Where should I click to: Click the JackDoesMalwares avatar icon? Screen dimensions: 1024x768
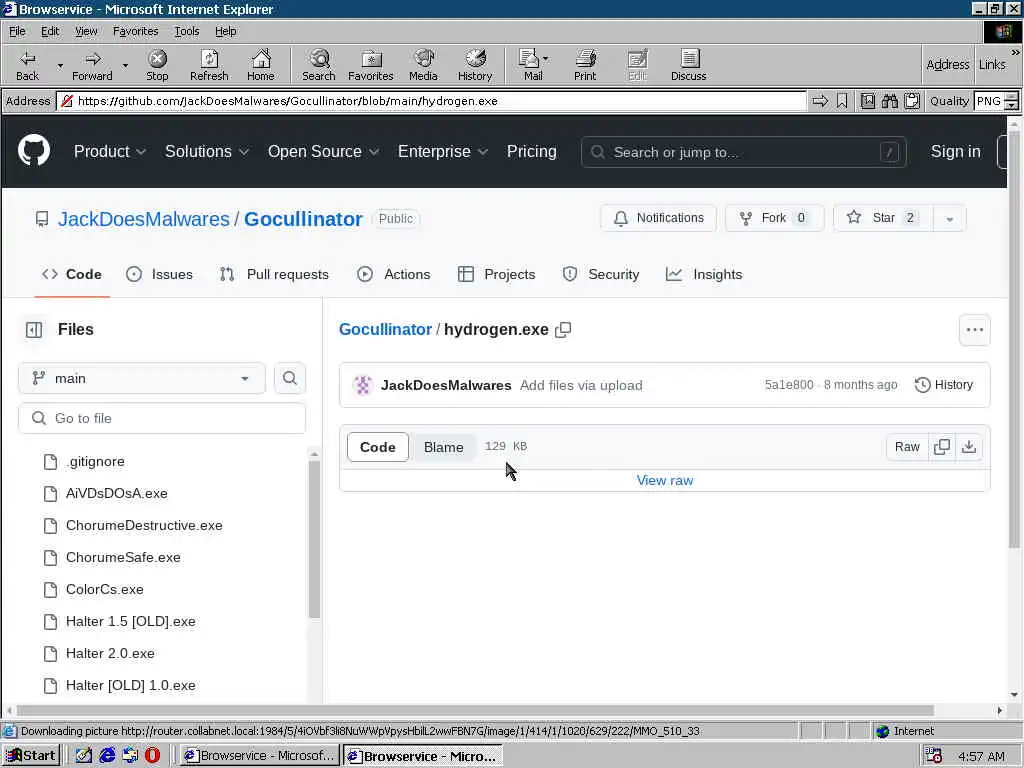(362, 385)
